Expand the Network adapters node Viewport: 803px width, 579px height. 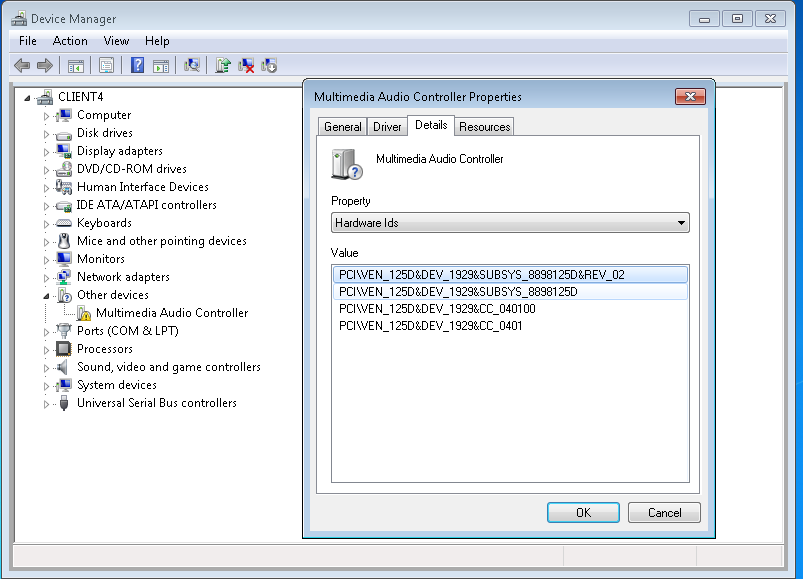[x=46, y=277]
